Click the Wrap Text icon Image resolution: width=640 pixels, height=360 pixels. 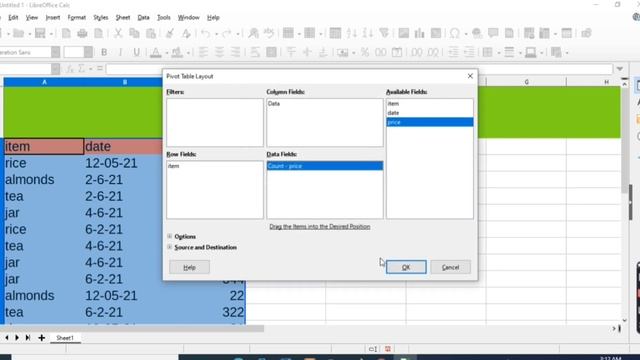coord(255,52)
